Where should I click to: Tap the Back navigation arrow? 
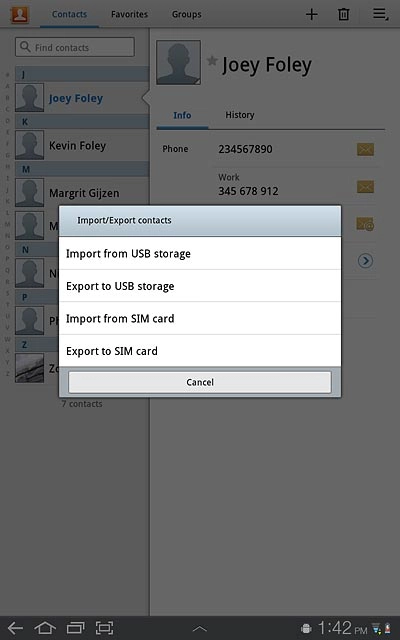click(x=16, y=628)
